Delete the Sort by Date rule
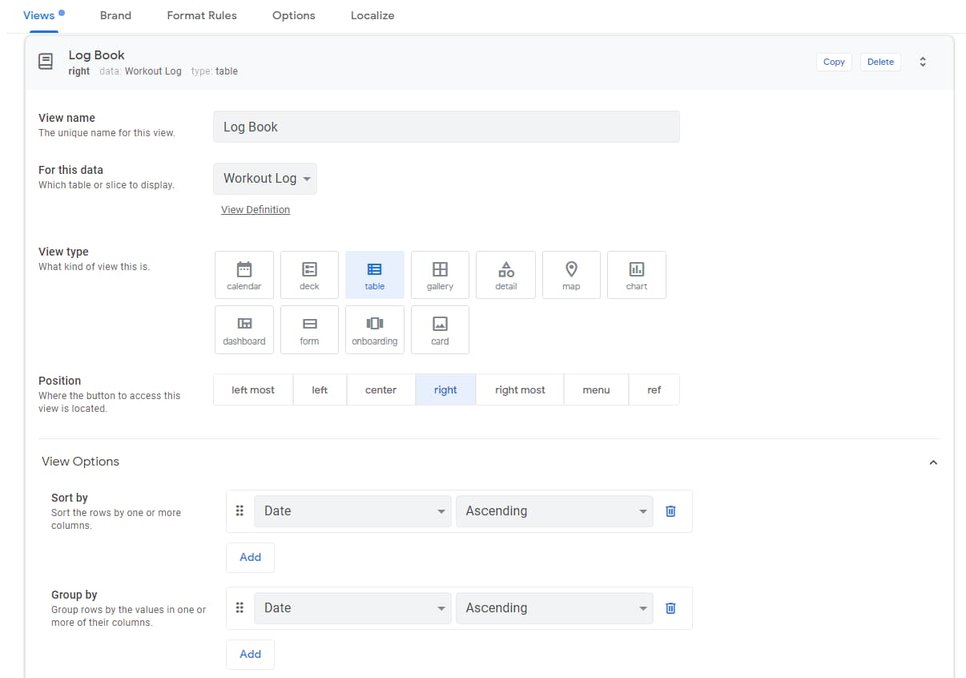The width and height of the screenshot is (966, 678). [x=670, y=511]
